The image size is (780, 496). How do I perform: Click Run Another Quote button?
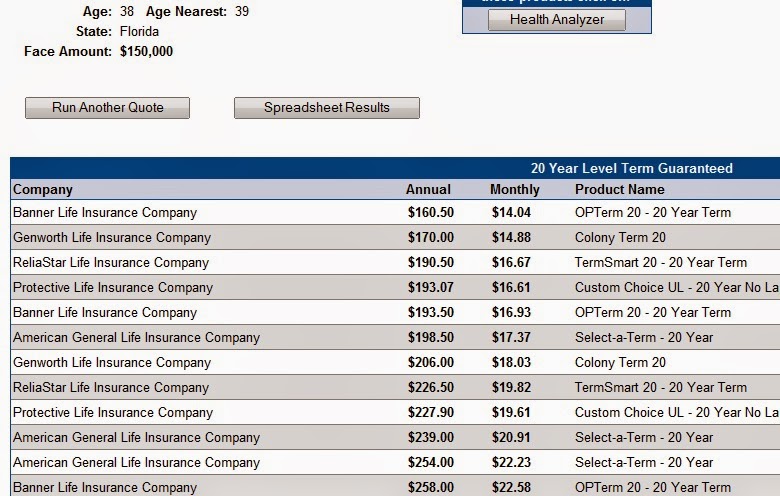(x=107, y=108)
